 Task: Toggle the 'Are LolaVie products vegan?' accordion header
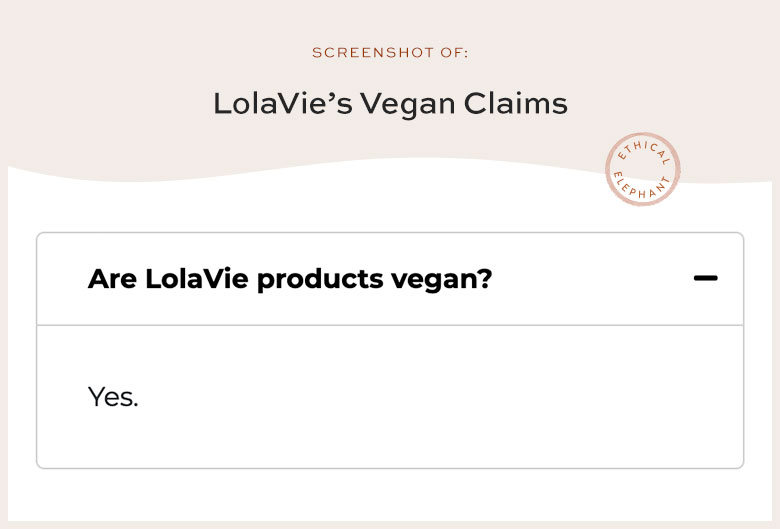(390, 279)
